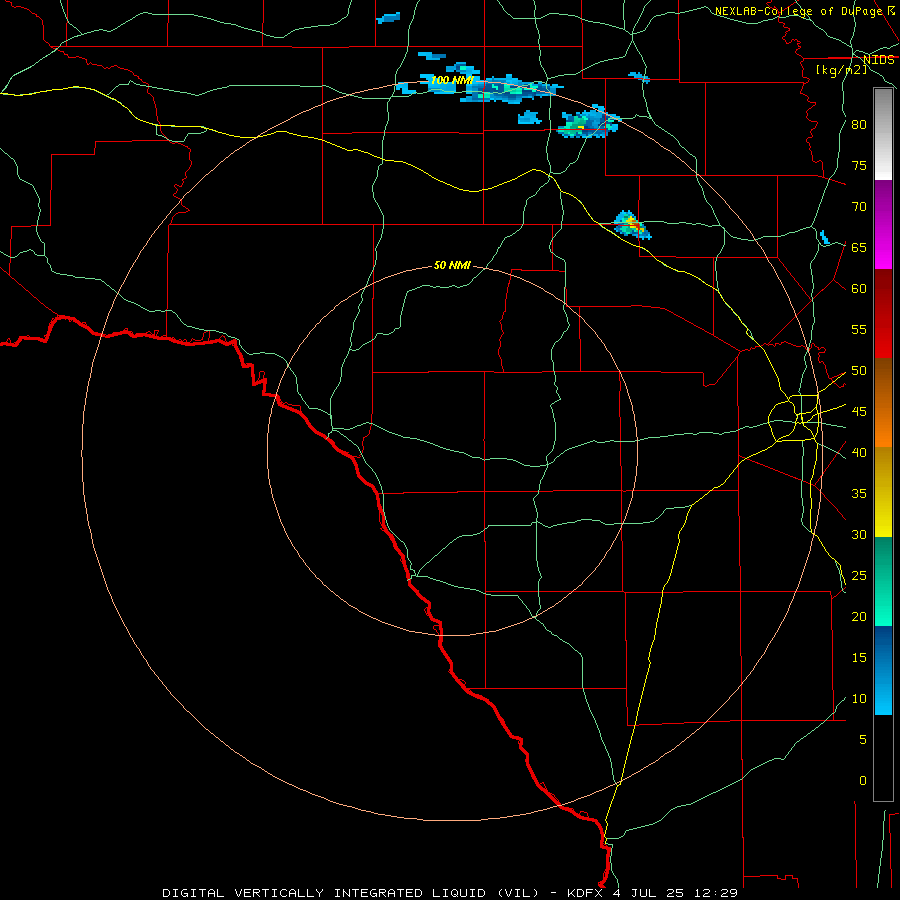Pick the blue segment of the color bar
Image resolution: width=900 pixels, height=900 pixels.
883,670
